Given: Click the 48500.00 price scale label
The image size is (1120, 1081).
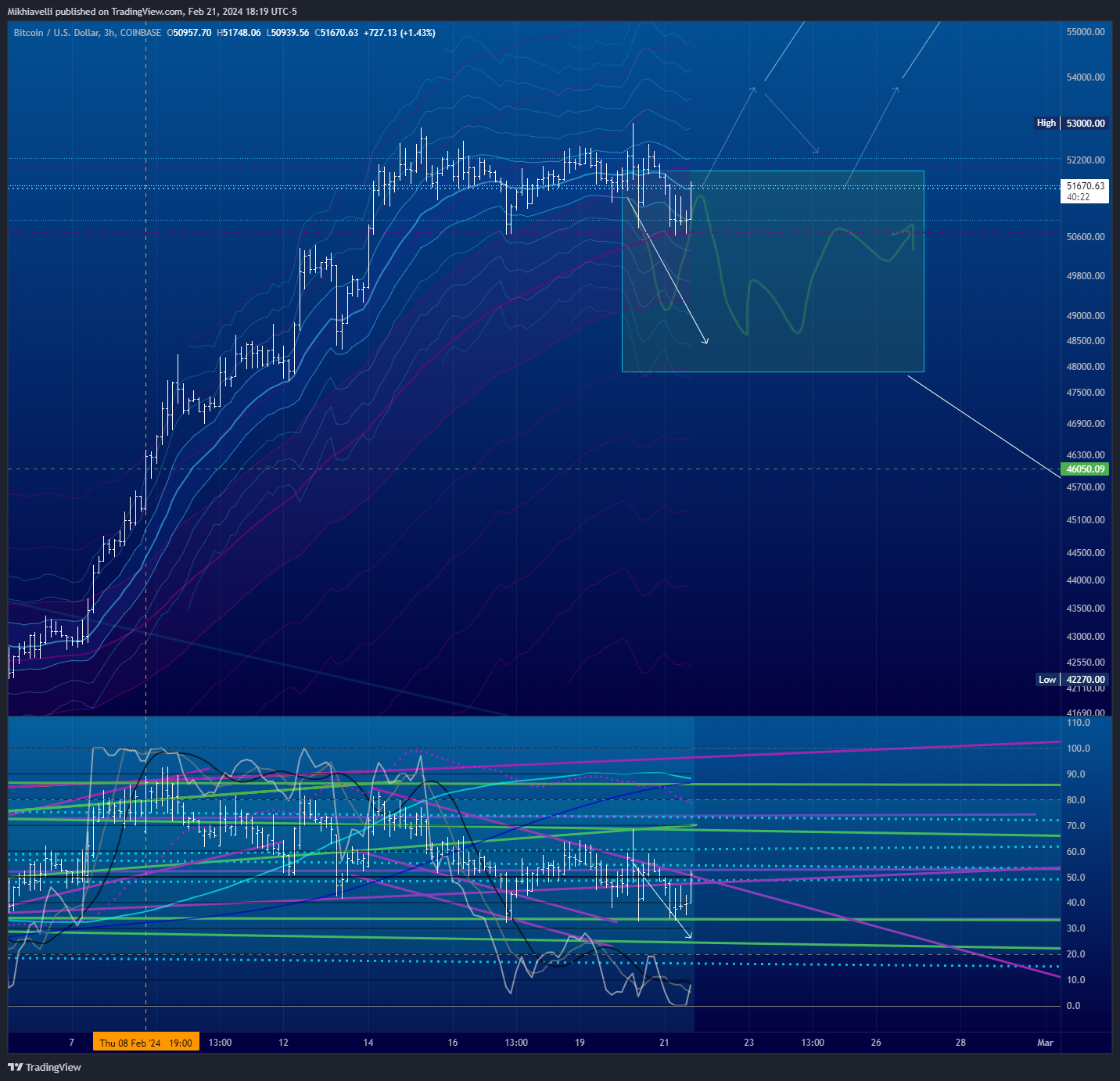Looking at the screenshot, I should (x=1086, y=341).
